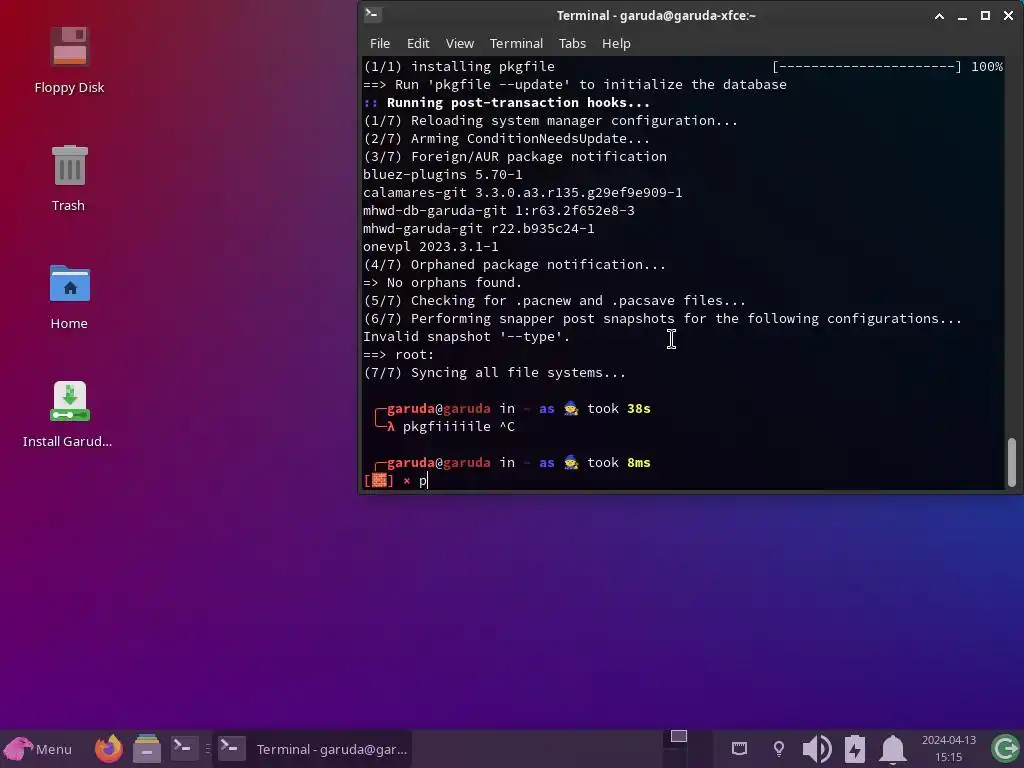The width and height of the screenshot is (1024, 768).
Task: Click the '==> root:' line
Action: pos(398,355)
